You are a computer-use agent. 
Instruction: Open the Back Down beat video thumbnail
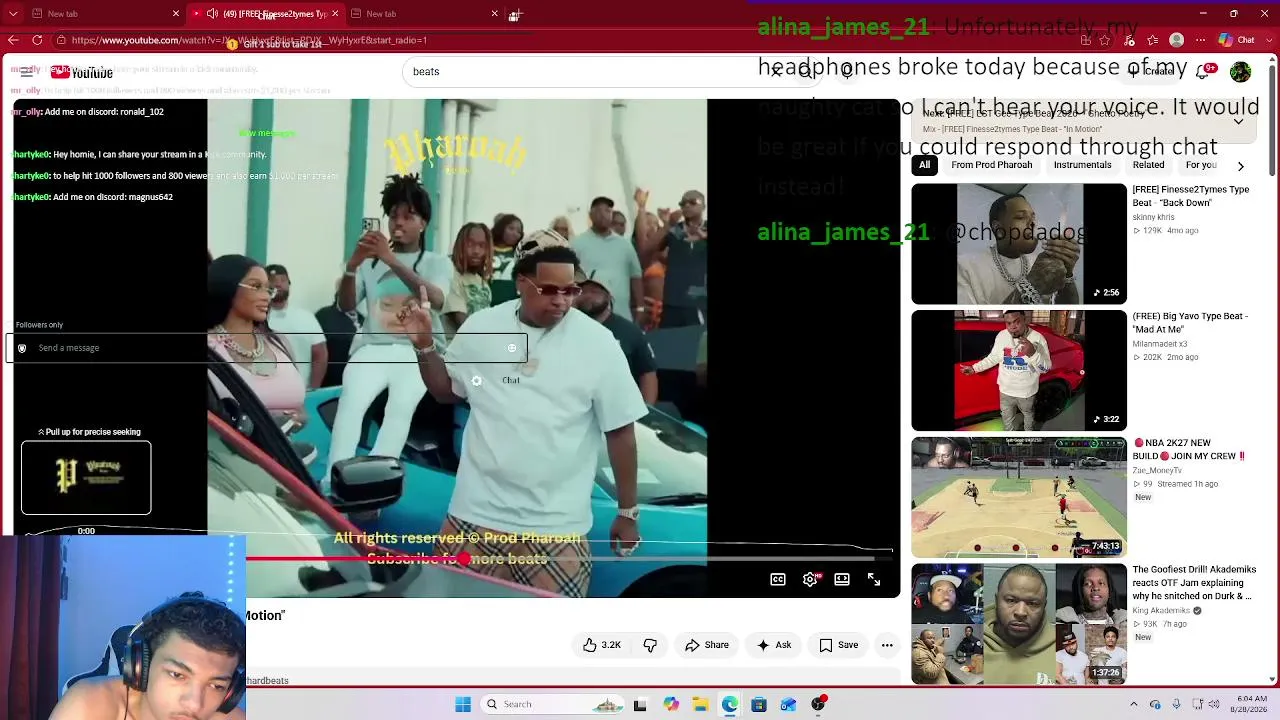tap(1018, 244)
